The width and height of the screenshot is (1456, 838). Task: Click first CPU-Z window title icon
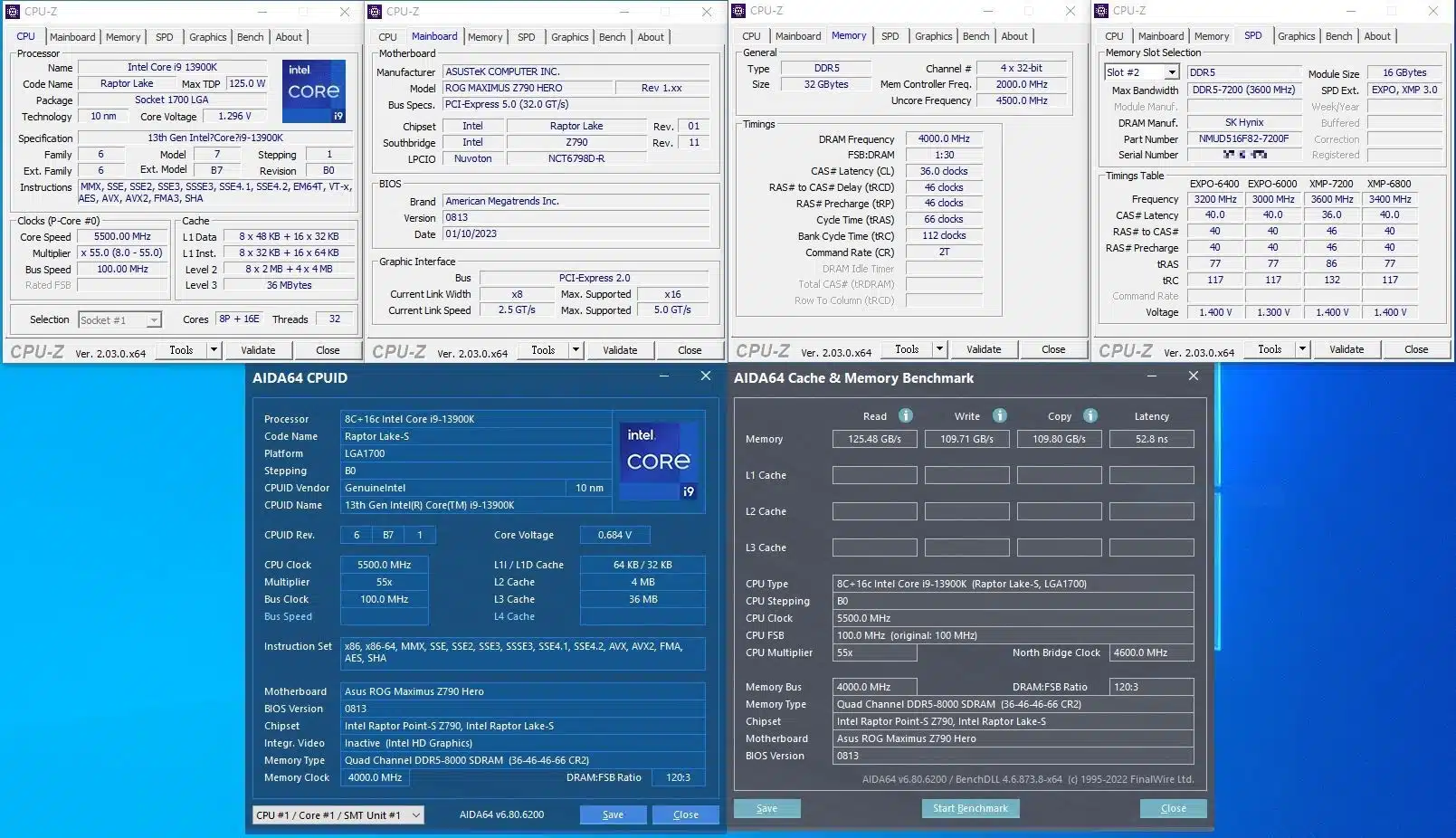click(13, 12)
